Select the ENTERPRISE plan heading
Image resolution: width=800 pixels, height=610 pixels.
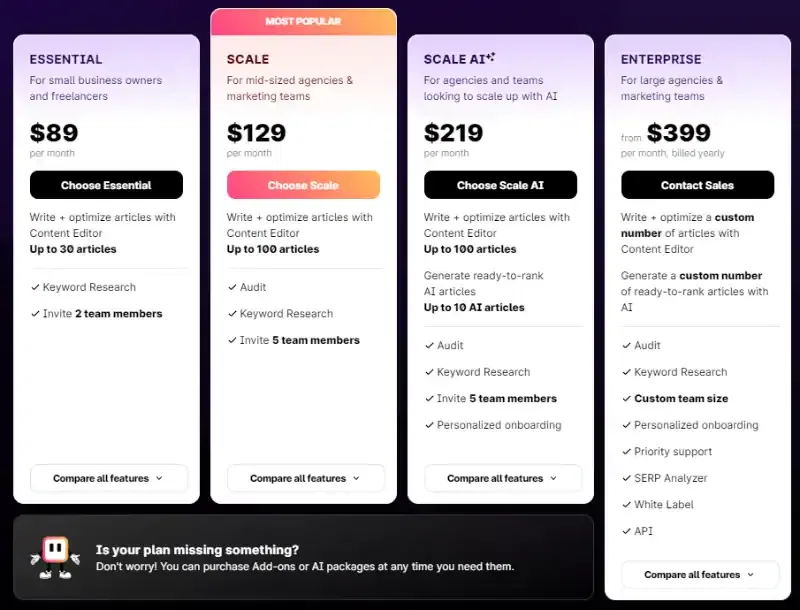pyautogui.click(x=663, y=59)
